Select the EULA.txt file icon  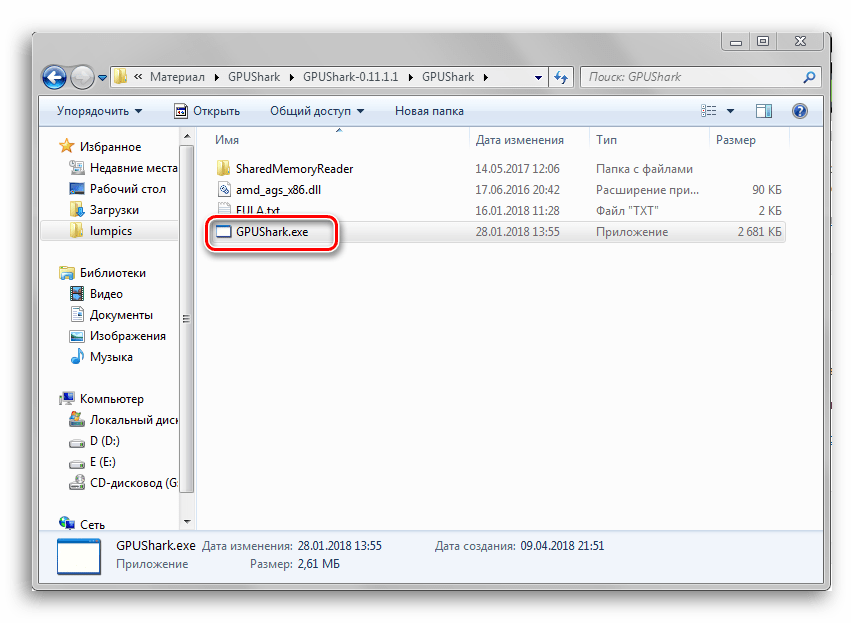coord(224,209)
